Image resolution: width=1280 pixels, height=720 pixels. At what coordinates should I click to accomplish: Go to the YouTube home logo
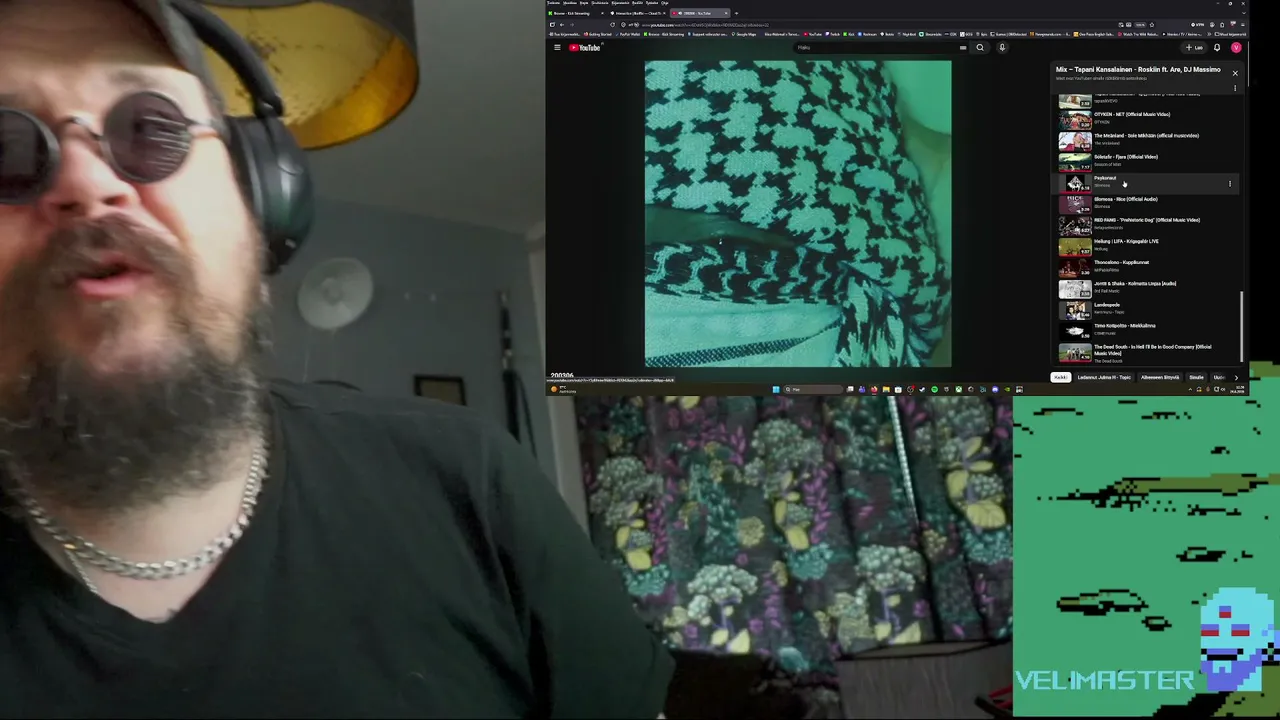coord(585,47)
